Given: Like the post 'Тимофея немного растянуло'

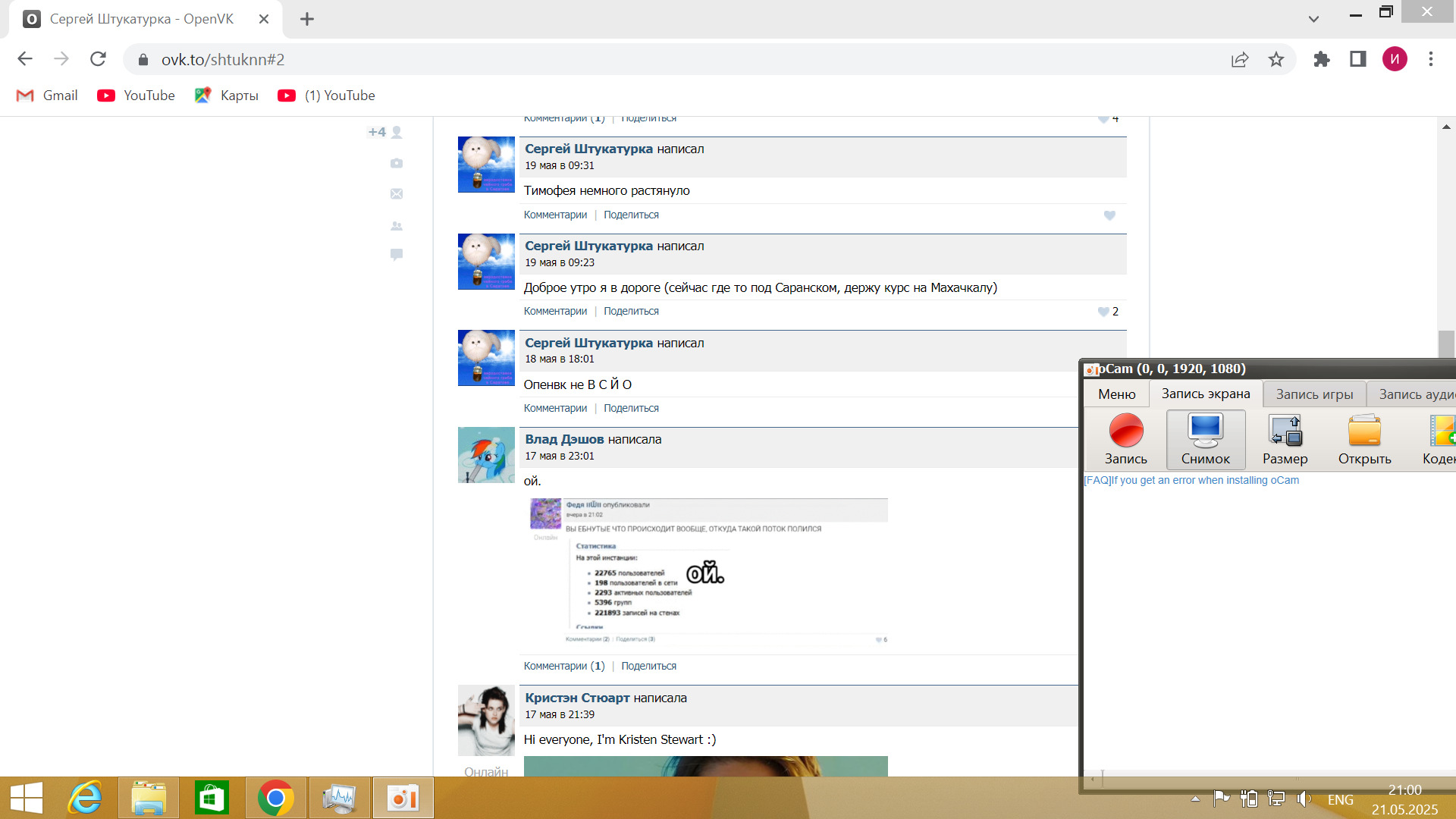Looking at the screenshot, I should pos(1109,215).
